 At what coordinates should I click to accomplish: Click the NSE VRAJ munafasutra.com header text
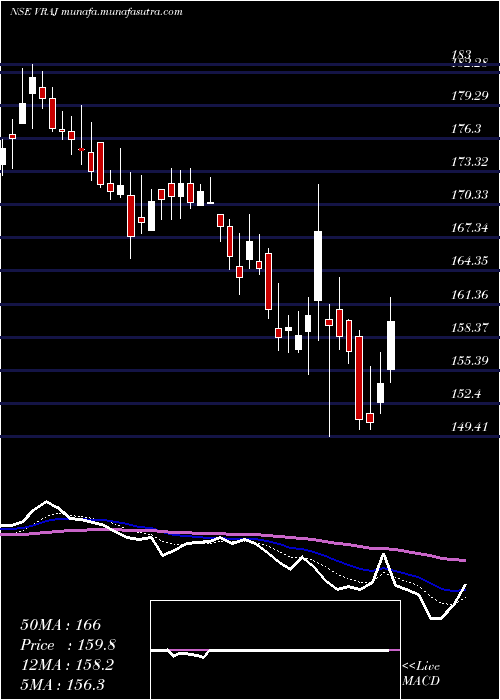[96, 12]
